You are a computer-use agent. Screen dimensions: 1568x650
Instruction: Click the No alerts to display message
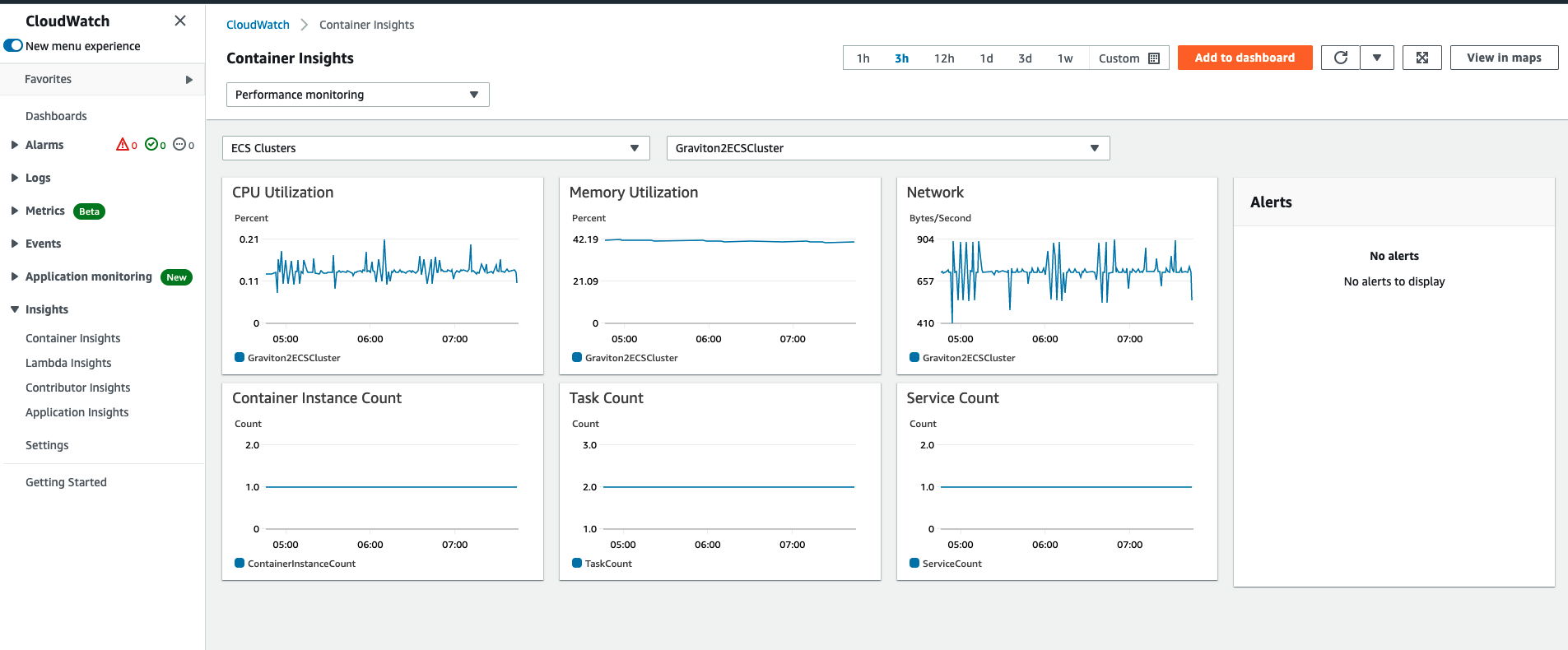1394,281
